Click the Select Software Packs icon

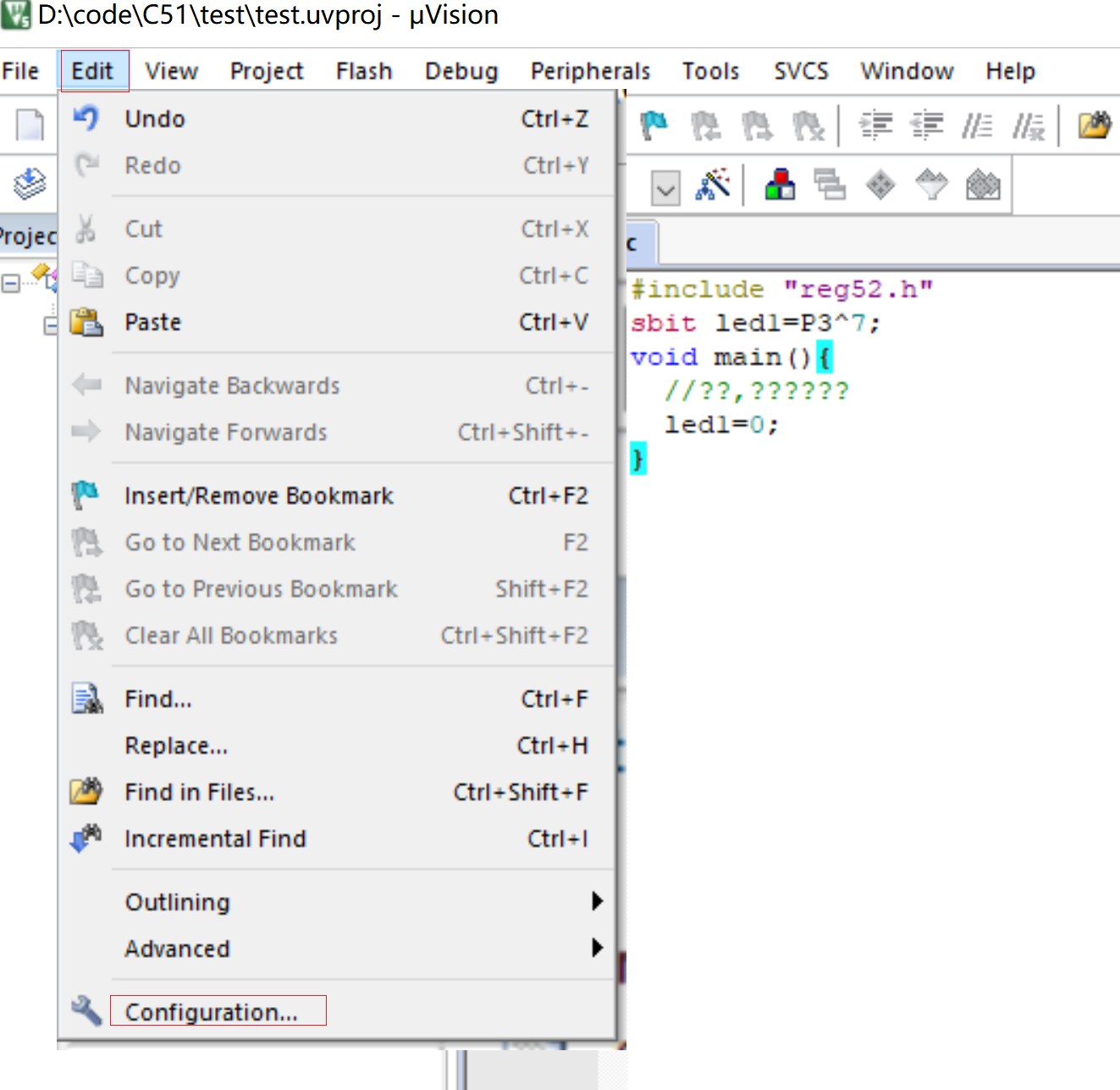[x=932, y=185]
